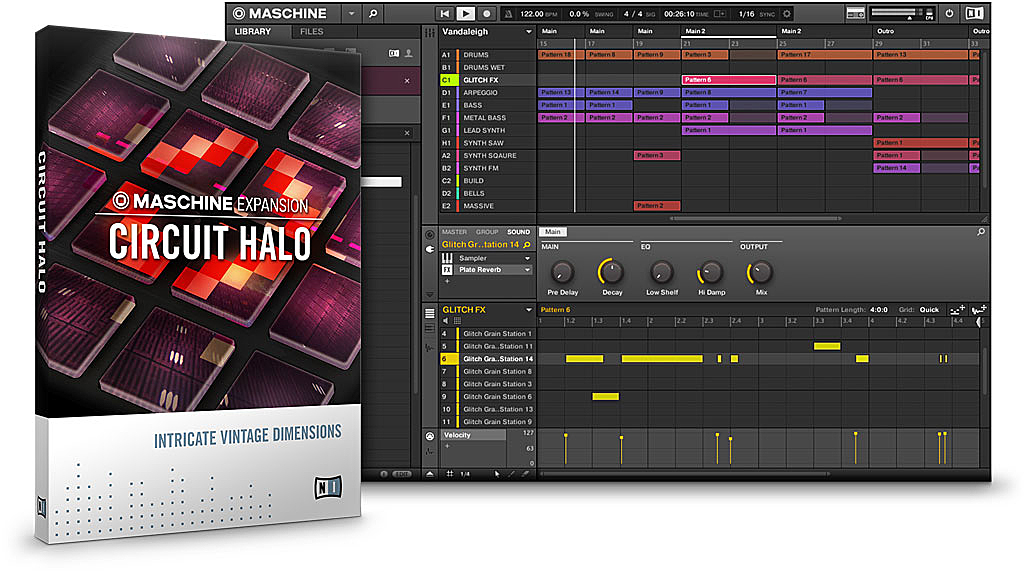Viewport: 1024px width, 576px height.
Task: Select the Main 2 scene at bar 21
Action: coord(728,31)
